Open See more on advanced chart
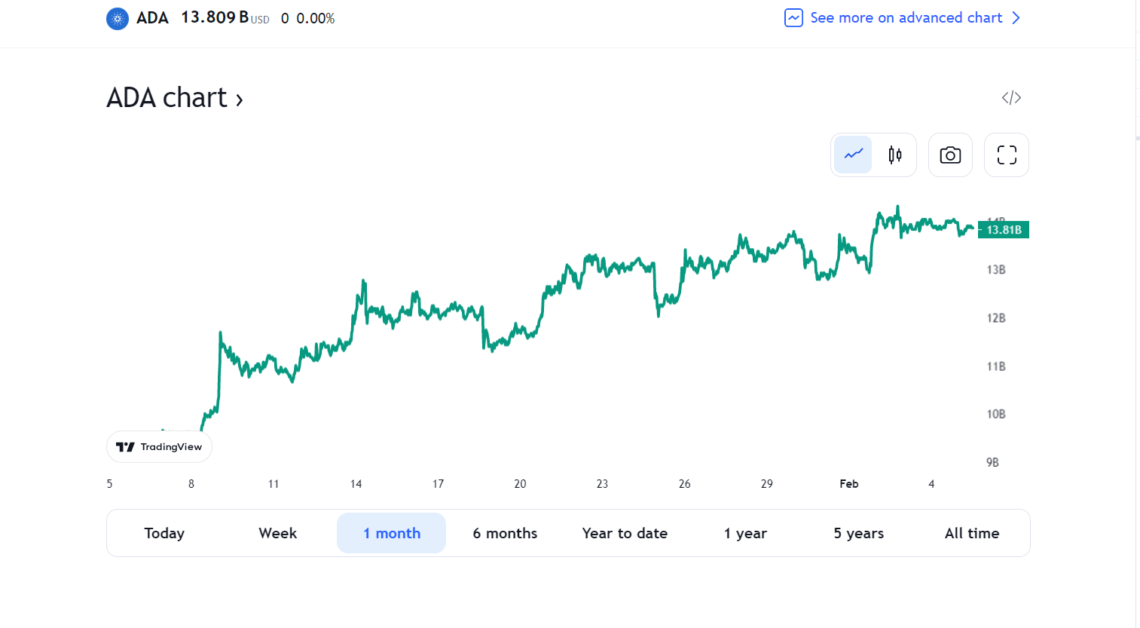 (x=905, y=18)
